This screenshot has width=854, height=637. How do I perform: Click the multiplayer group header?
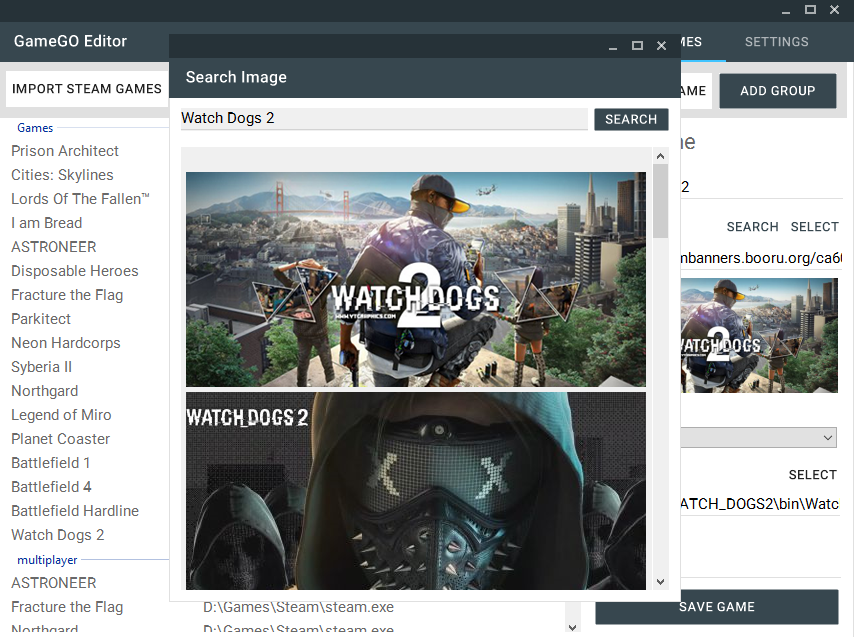point(47,560)
